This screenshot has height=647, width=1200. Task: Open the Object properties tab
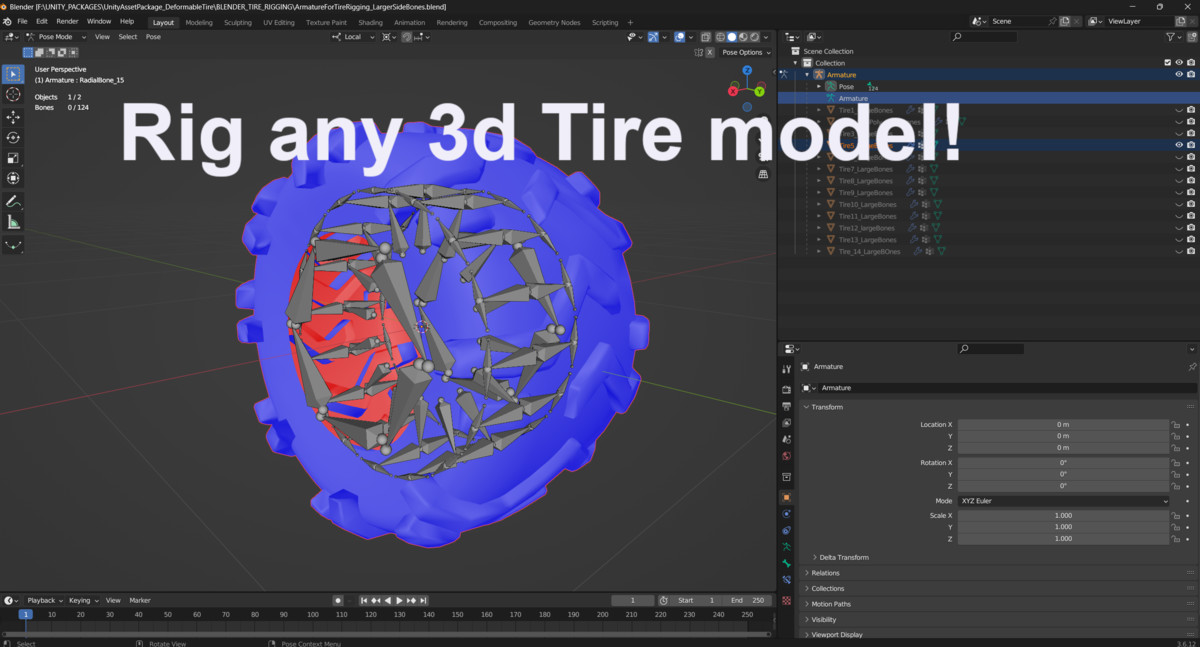[787, 497]
